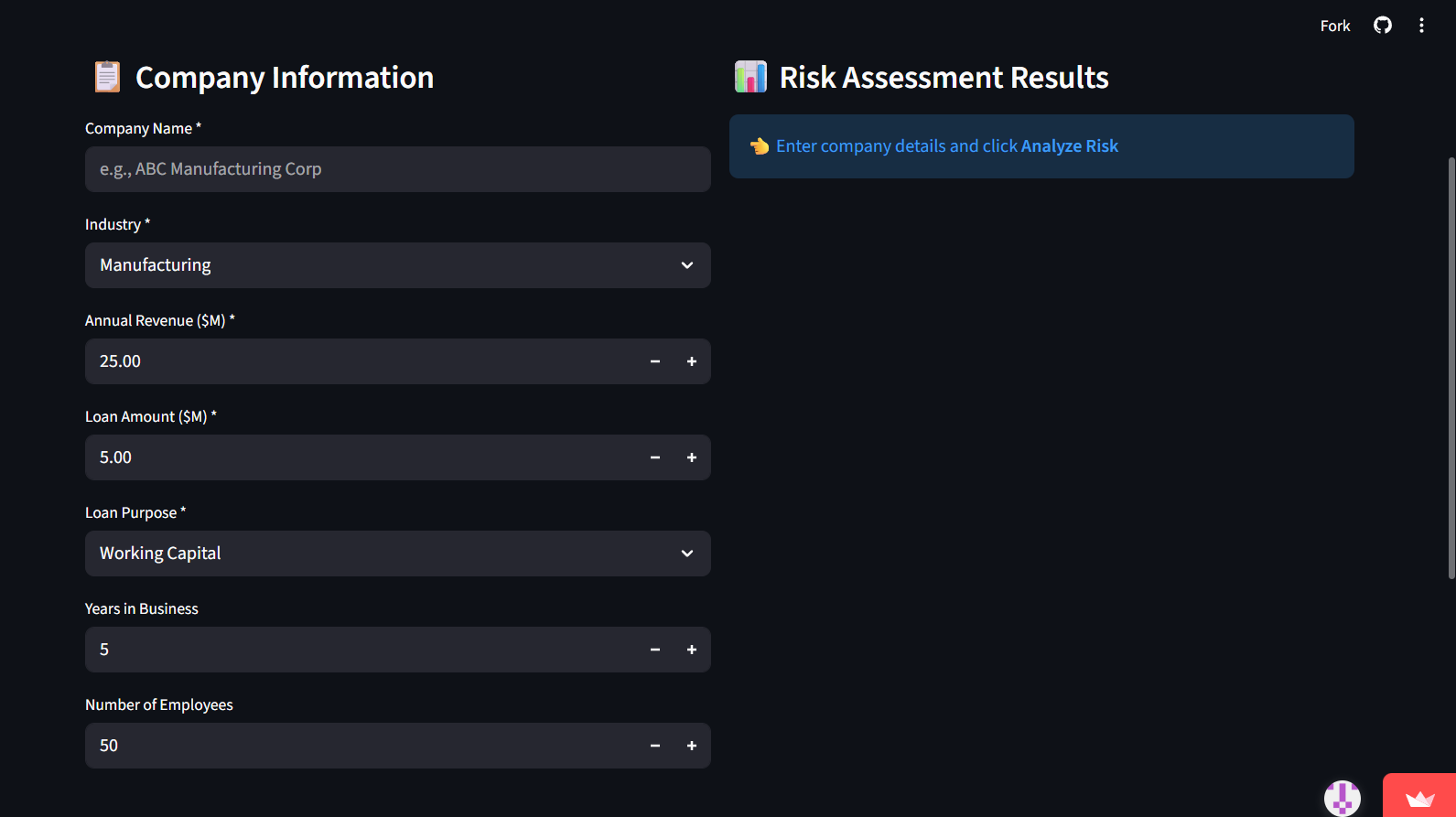Focus the Annual Revenue number field
This screenshot has height=817, width=1456.
coord(366,361)
